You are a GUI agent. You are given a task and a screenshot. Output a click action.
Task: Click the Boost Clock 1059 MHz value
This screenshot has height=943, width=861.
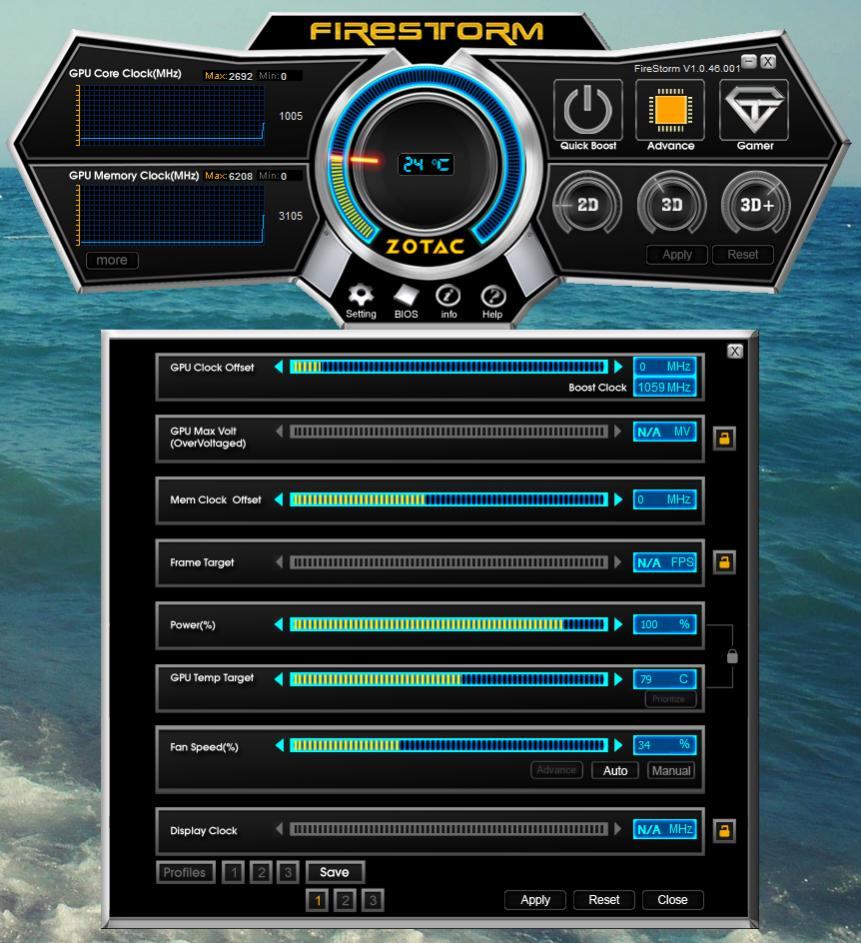tap(664, 387)
